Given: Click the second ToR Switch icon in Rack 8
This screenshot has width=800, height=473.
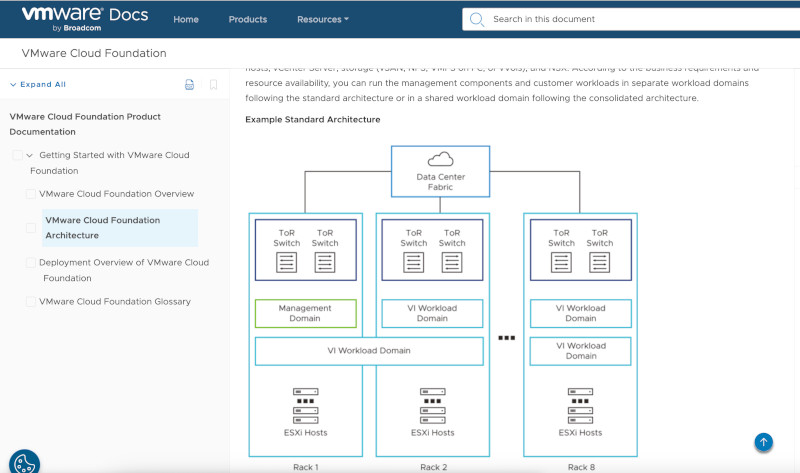Looking at the screenshot, I should (599, 263).
